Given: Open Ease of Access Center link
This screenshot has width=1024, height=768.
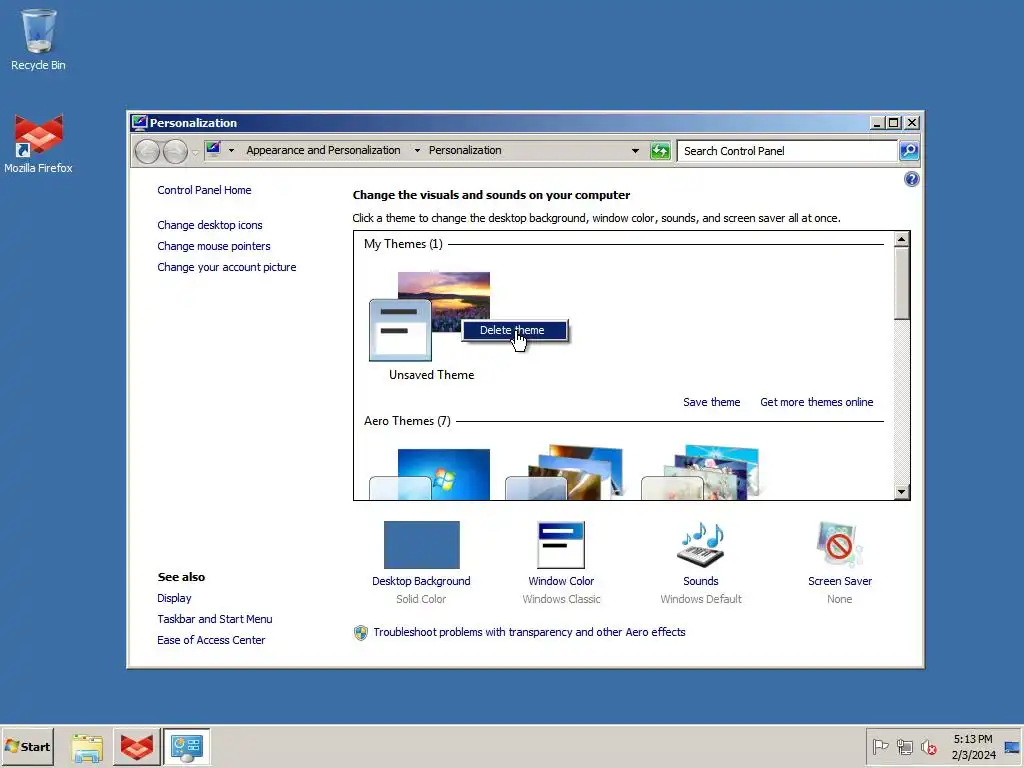Looking at the screenshot, I should [x=211, y=640].
